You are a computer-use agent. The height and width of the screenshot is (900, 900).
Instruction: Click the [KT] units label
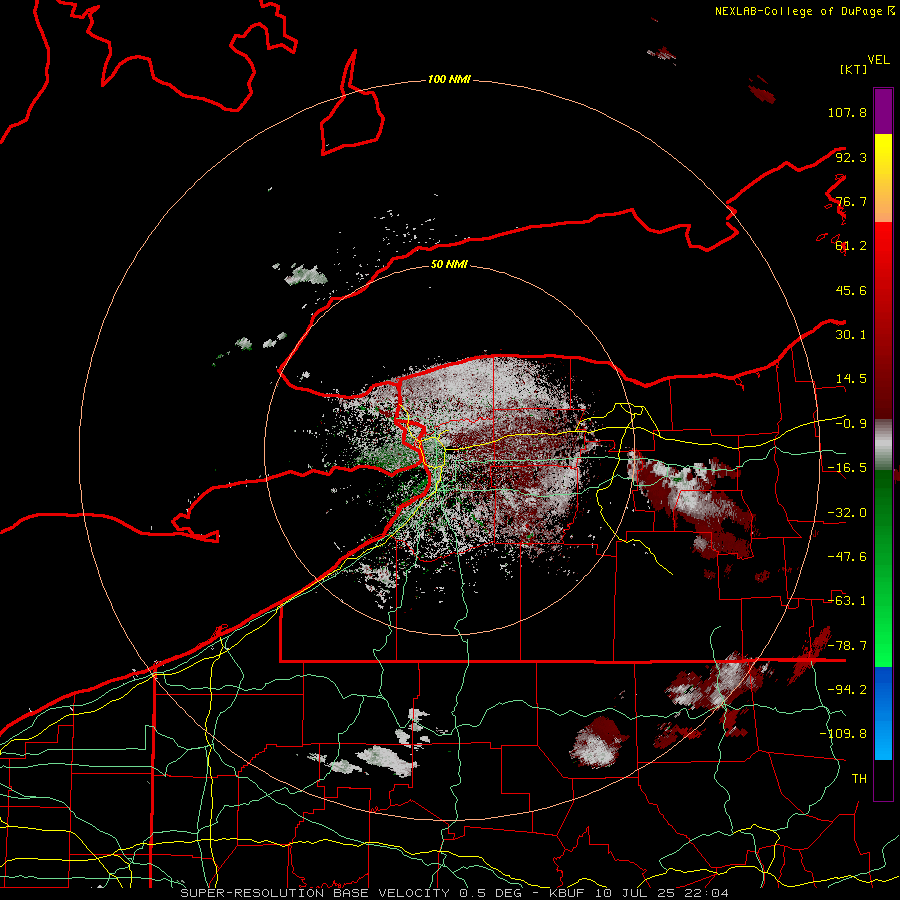pos(853,69)
